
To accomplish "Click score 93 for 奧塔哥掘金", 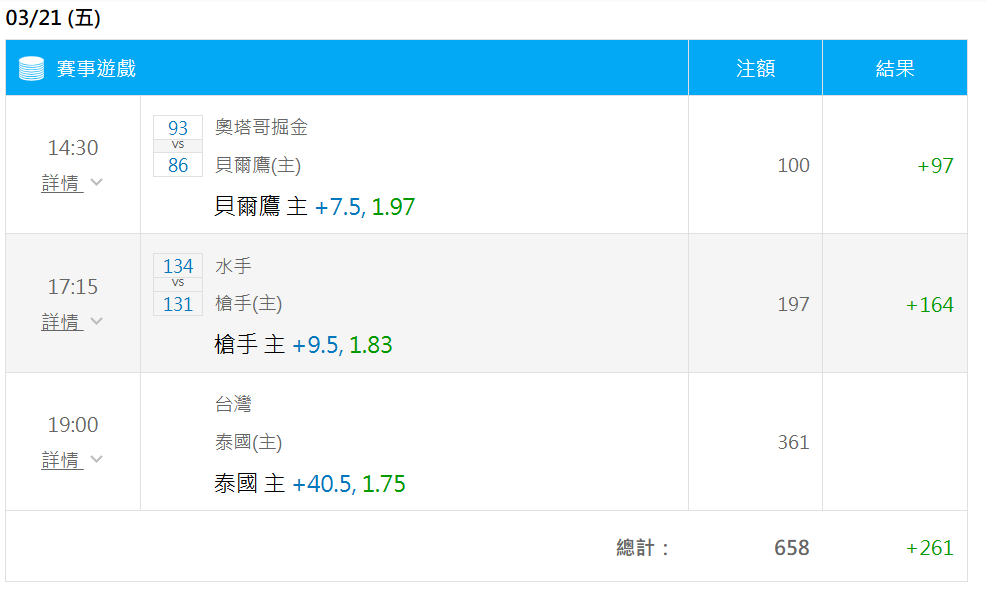I will (178, 128).
